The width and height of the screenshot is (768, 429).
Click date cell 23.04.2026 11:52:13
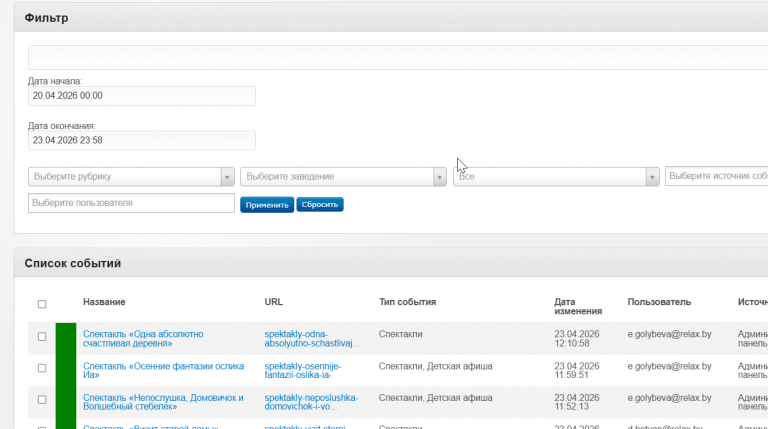coord(576,402)
